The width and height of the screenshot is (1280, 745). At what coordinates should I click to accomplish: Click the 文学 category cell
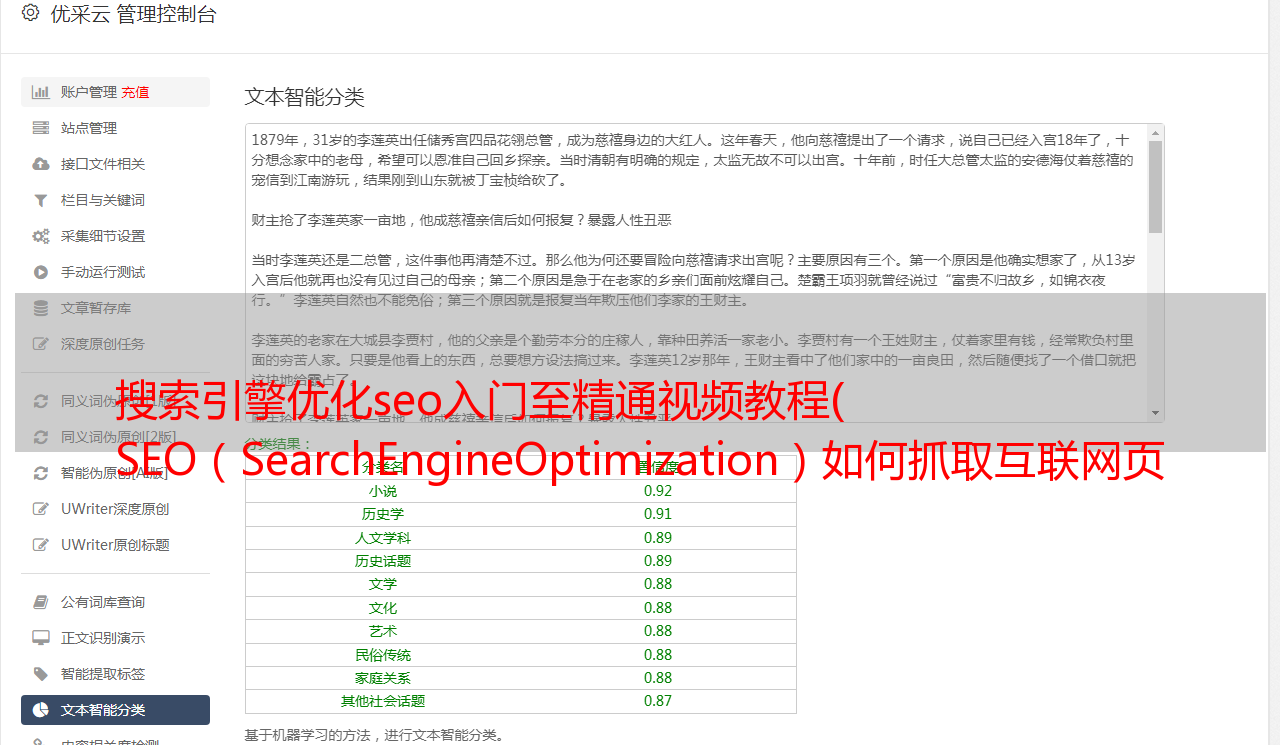click(383, 584)
